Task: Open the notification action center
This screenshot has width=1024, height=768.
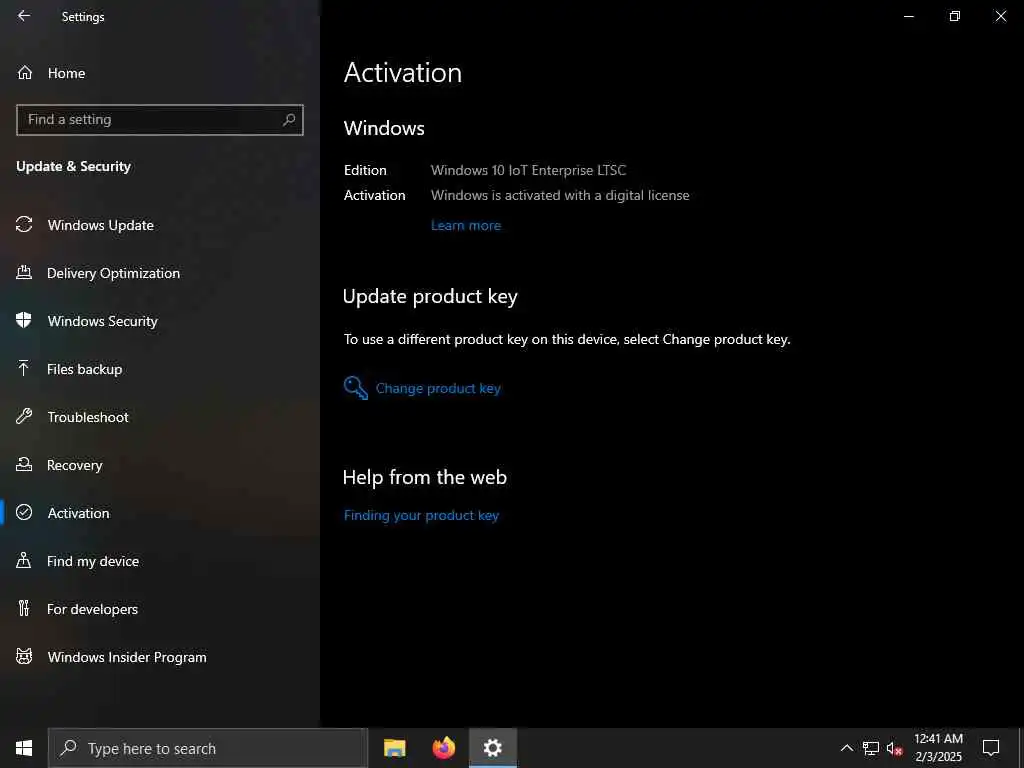Action: coord(991,748)
